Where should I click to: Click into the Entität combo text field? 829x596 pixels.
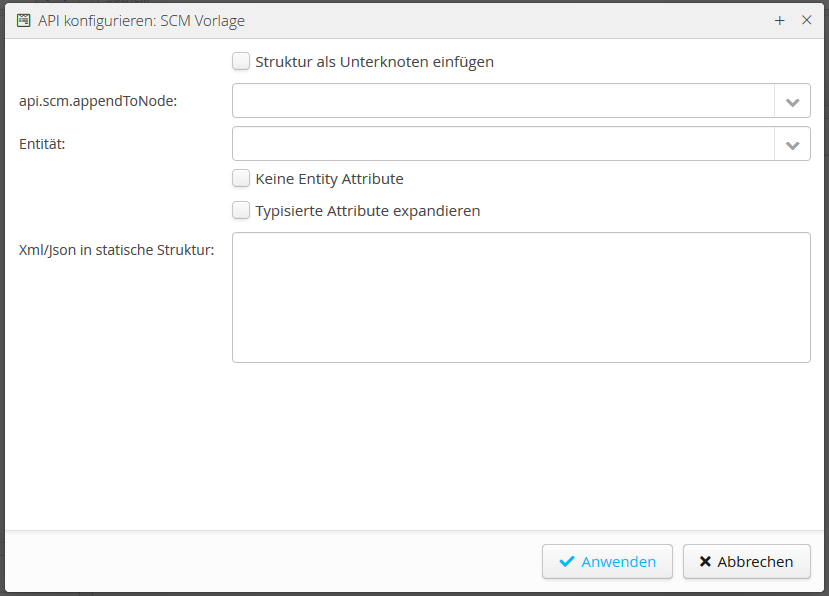point(503,144)
